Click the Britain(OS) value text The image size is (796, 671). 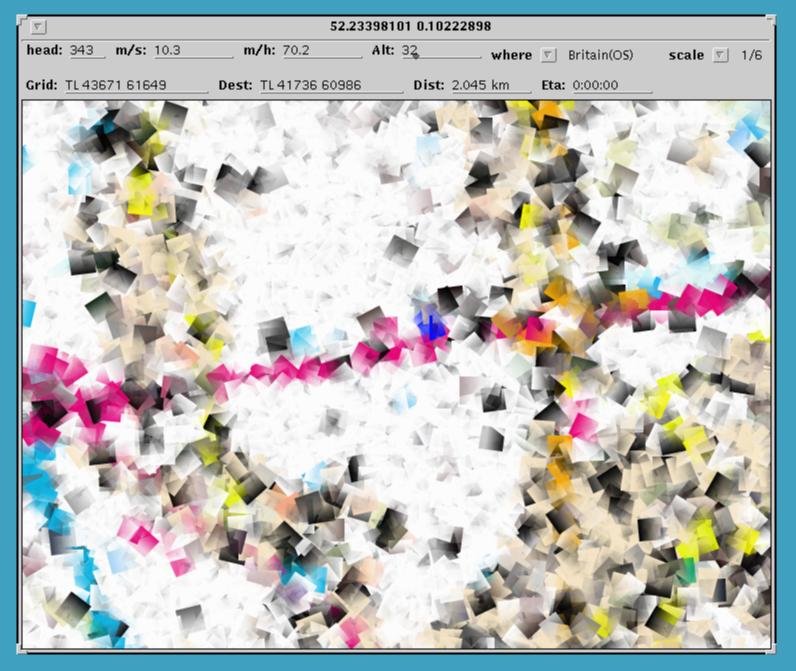point(601,55)
